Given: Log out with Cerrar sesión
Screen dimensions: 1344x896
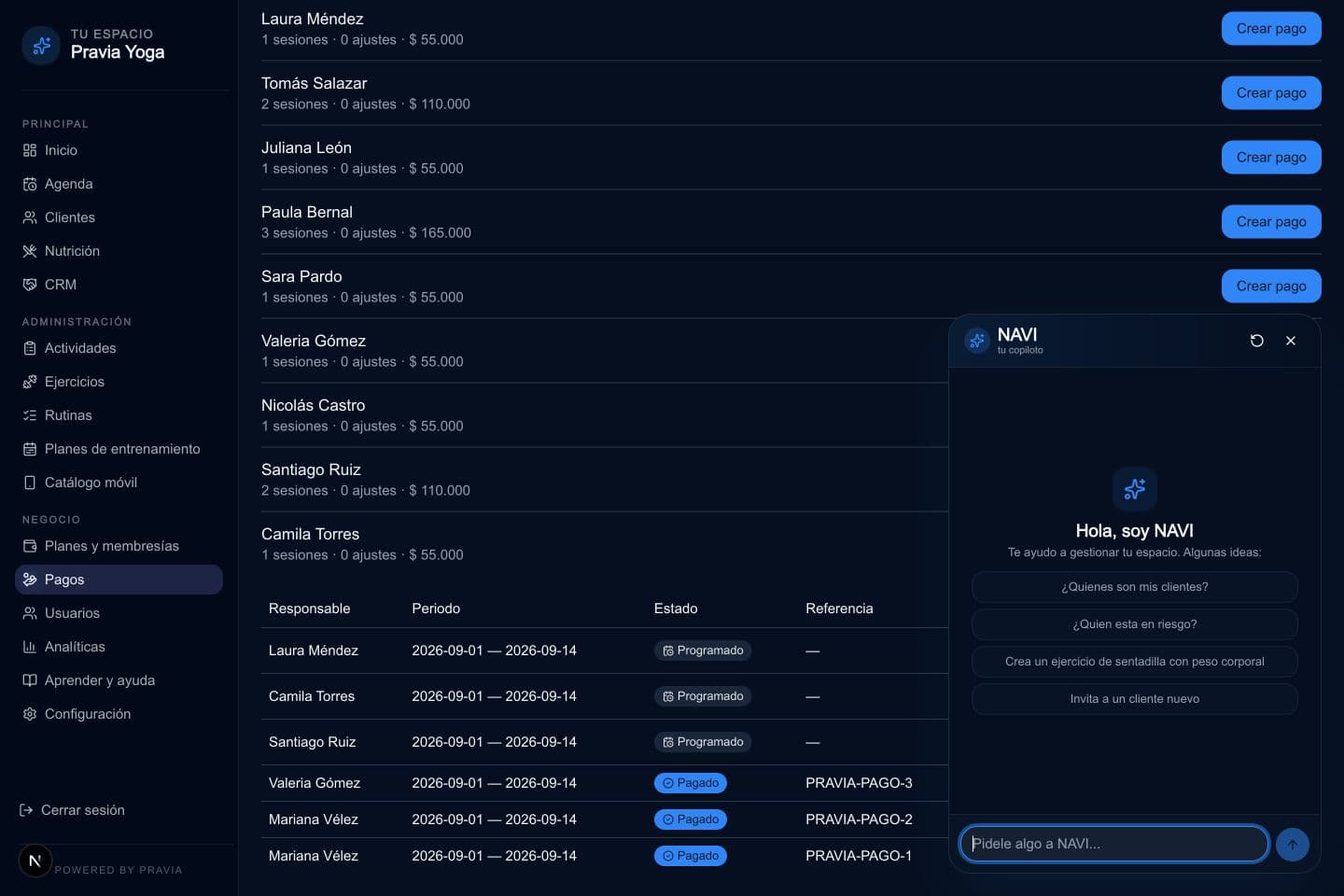Looking at the screenshot, I should tap(72, 810).
